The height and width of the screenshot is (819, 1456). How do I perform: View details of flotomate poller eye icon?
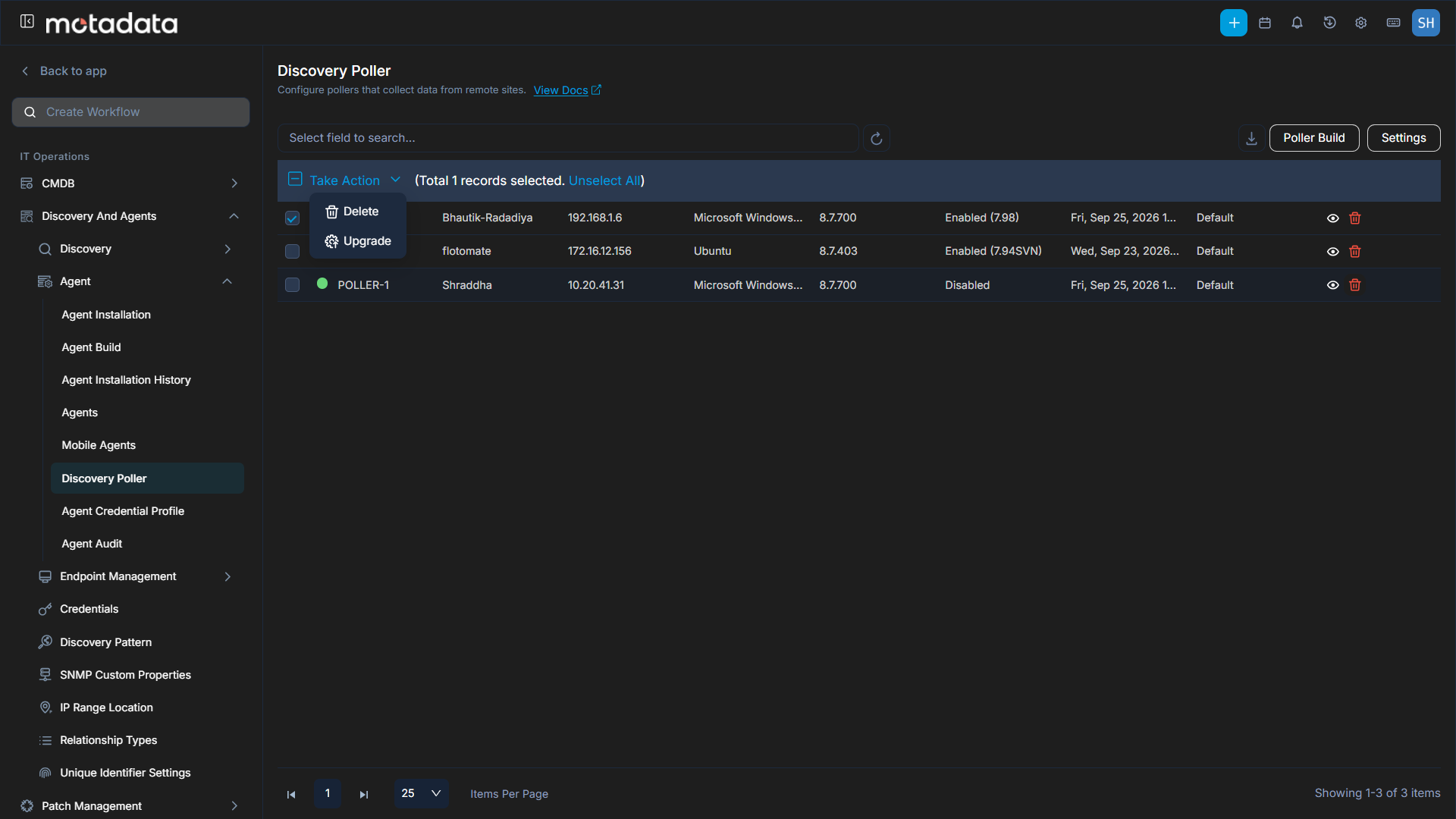coord(1332,252)
